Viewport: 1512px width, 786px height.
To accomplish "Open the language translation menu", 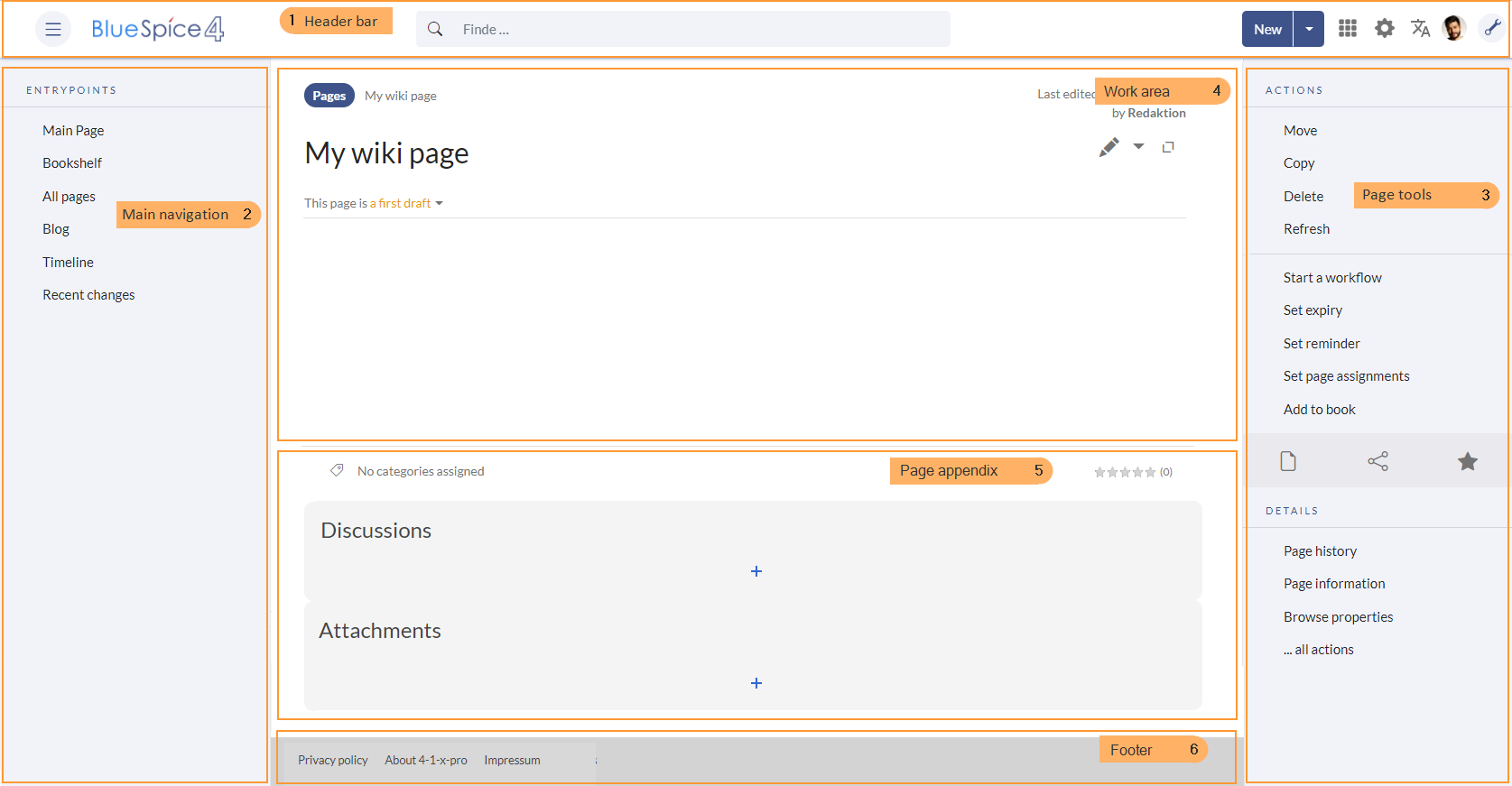I will (1421, 29).
